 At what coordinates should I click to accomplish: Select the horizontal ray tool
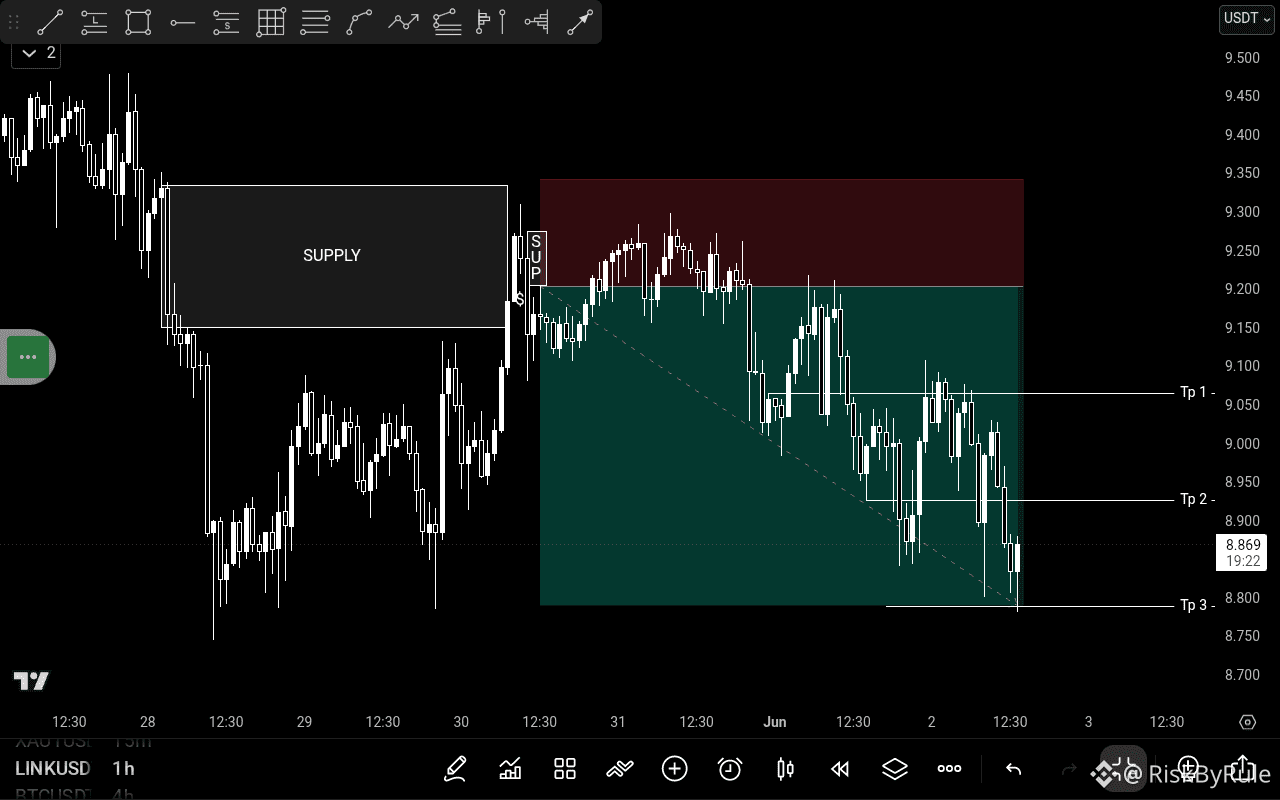[182, 21]
